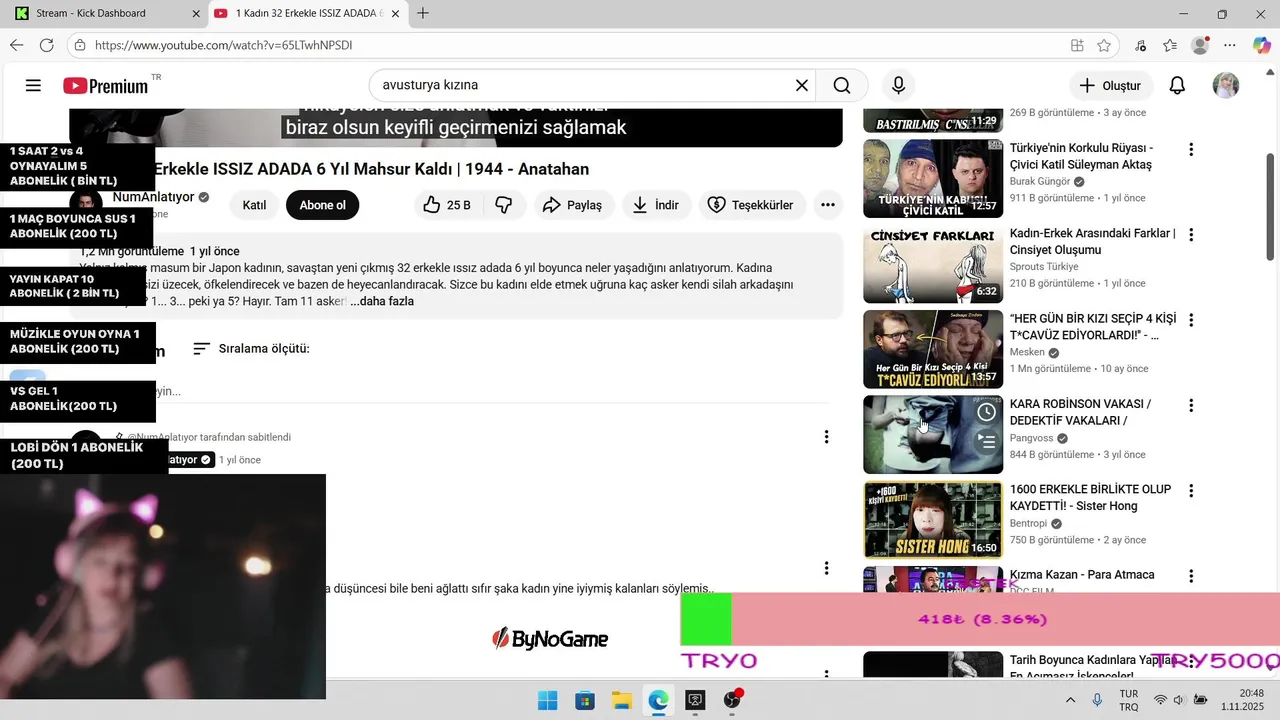This screenshot has height=720, width=1280.
Task: Open Bentropi channel link
Action: pos(1029,523)
